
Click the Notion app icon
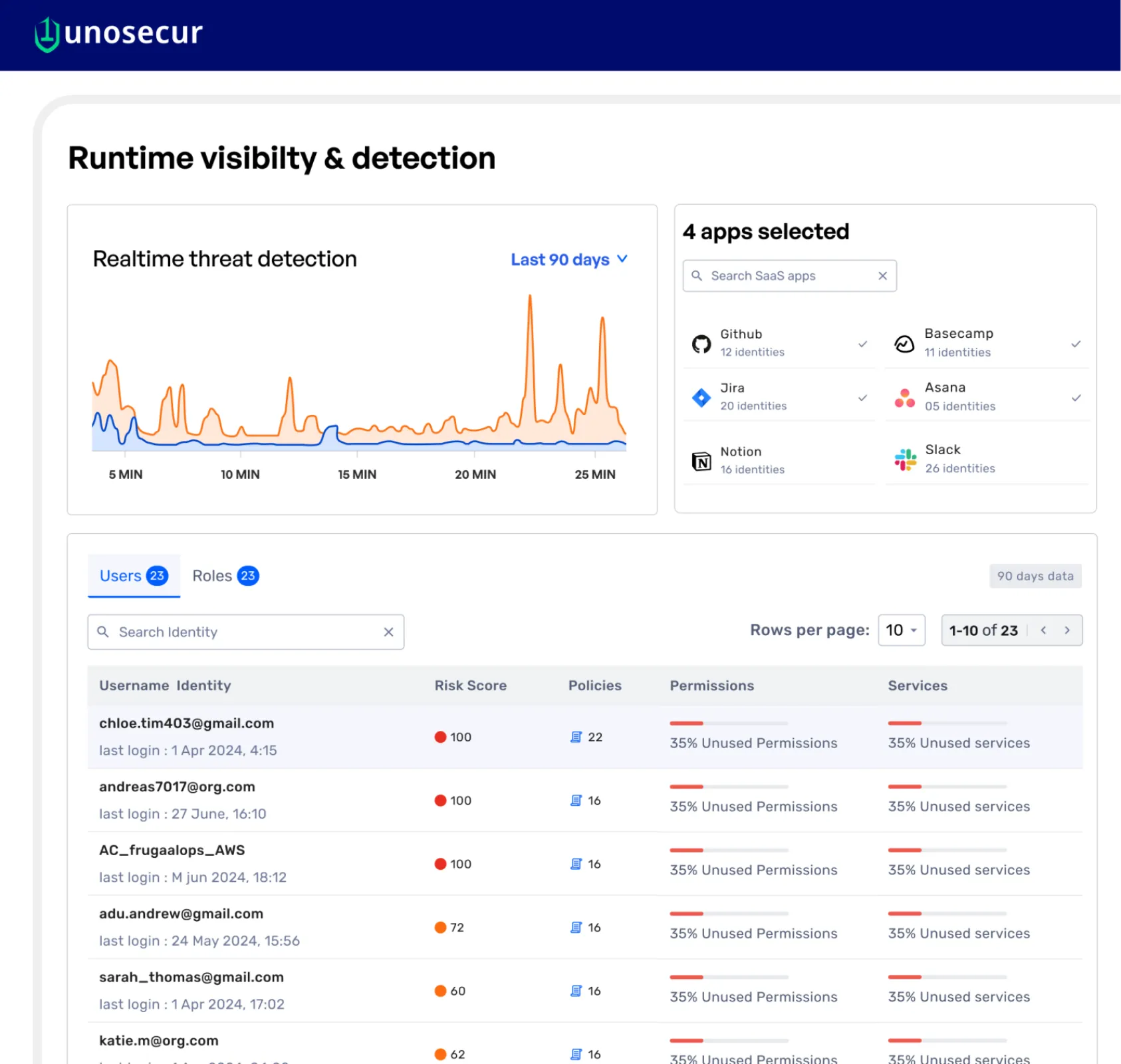click(x=701, y=461)
